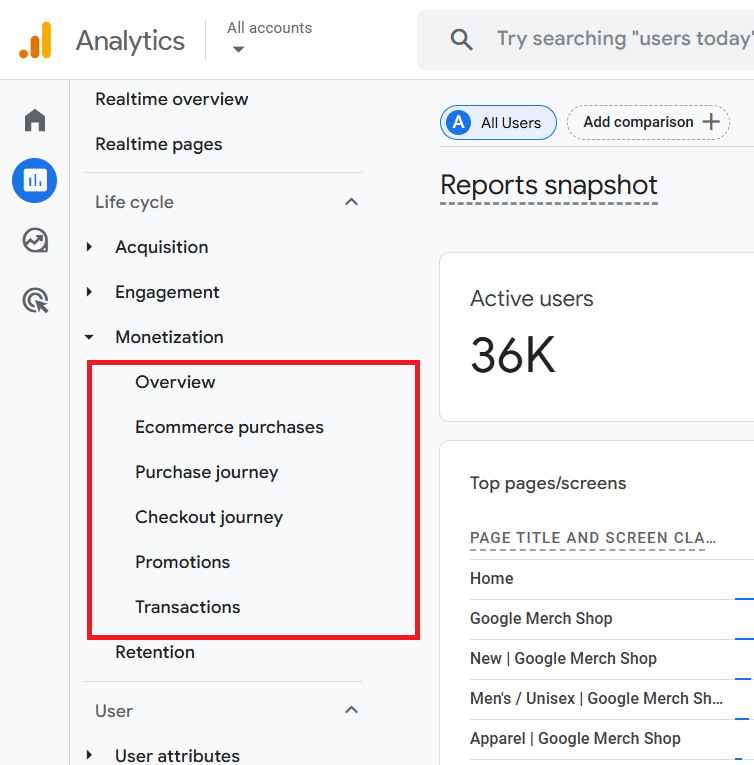Expand the Acquisition section
This screenshot has width=754, height=765.
coord(89,247)
